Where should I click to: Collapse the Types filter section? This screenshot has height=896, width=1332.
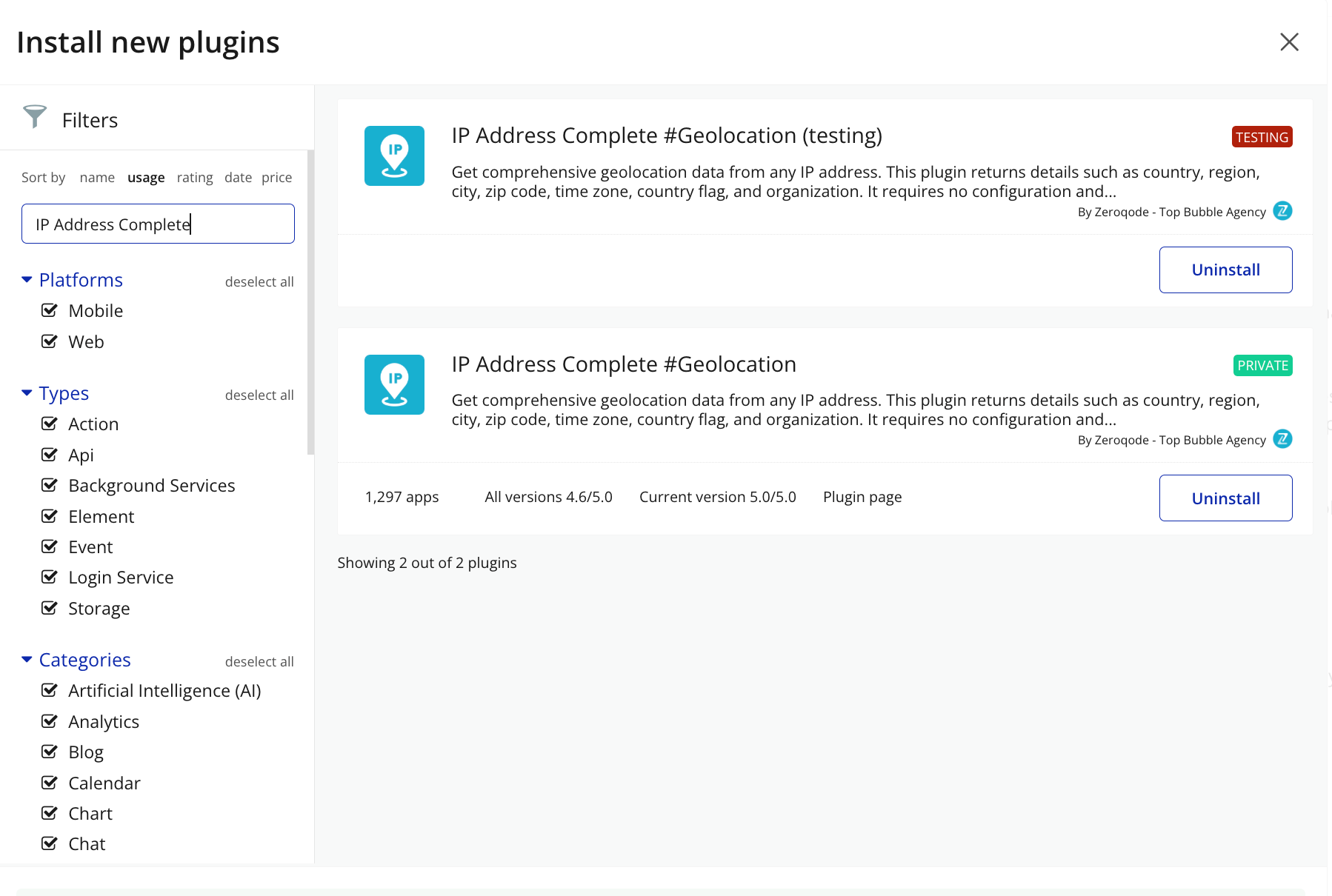[27, 393]
